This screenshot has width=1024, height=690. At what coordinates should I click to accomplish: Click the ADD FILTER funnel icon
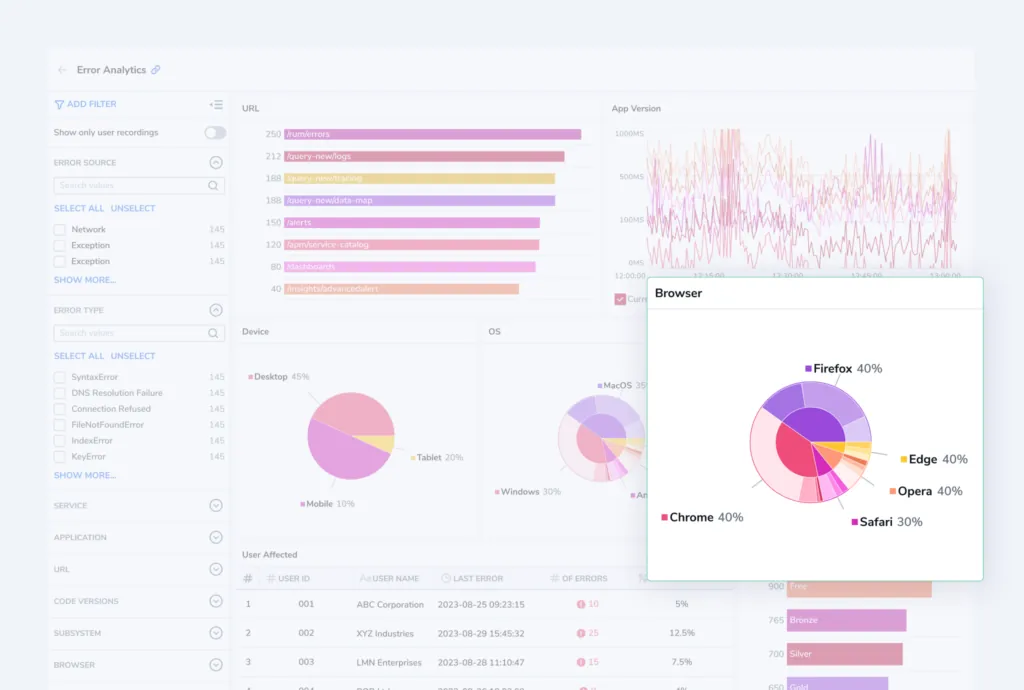click(x=59, y=104)
